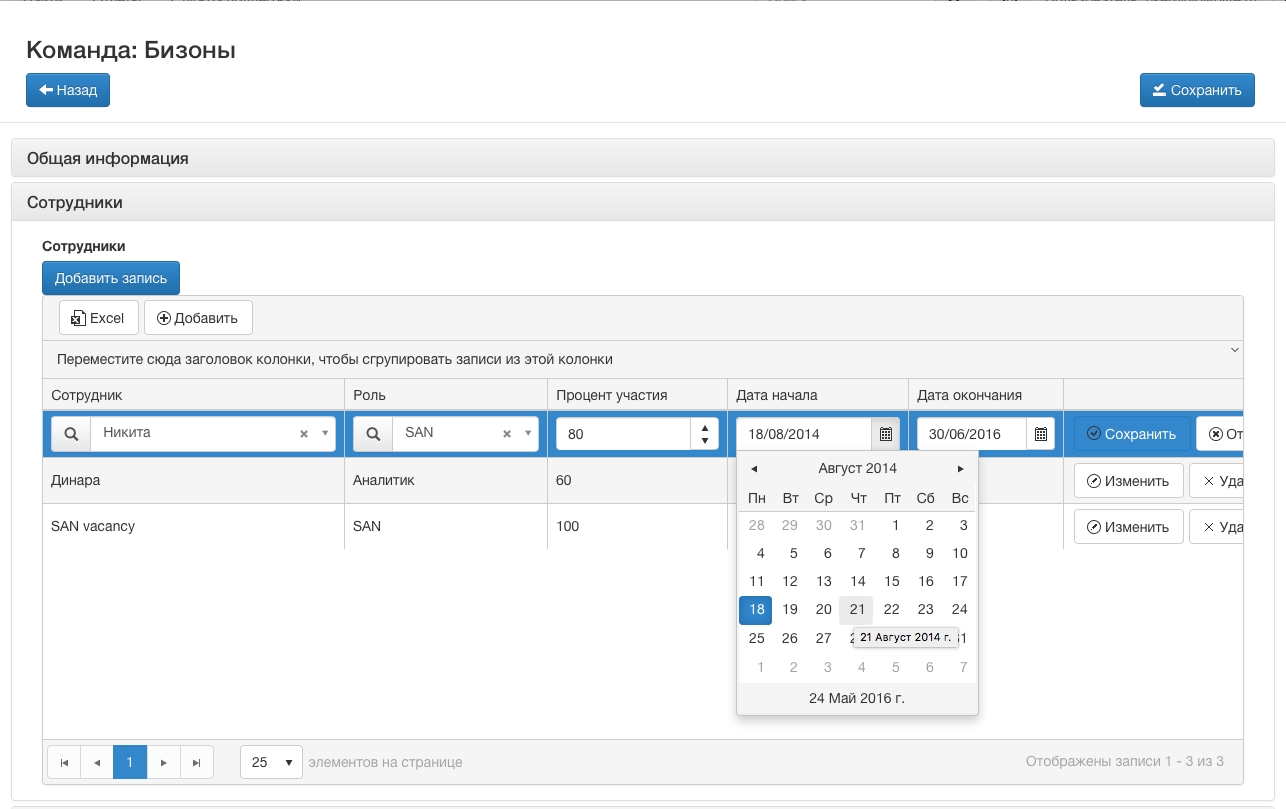The height and width of the screenshot is (809, 1286).
Task: Open the items per page dropdown
Action: tap(271, 762)
